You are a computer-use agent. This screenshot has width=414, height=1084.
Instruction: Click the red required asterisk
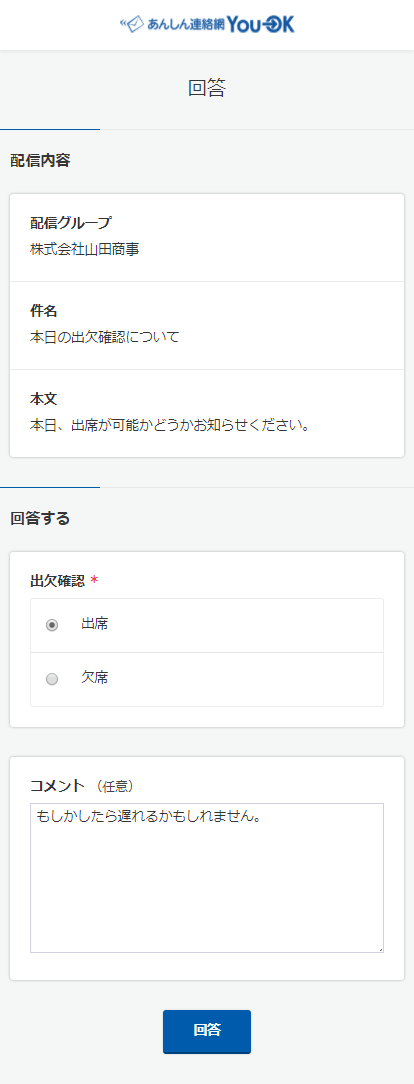(95, 581)
